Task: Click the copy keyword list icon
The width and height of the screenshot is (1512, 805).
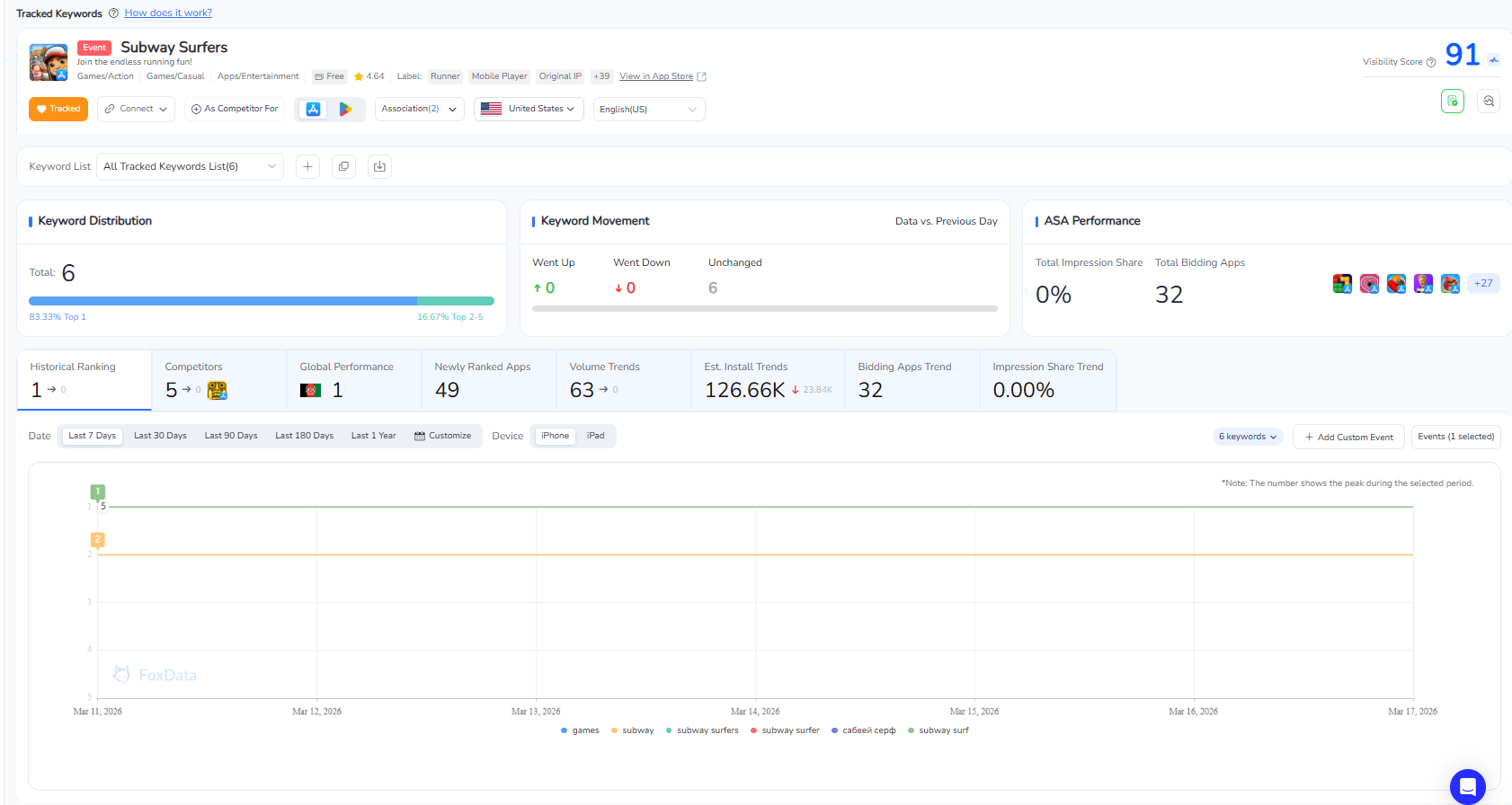Action: coord(343,166)
